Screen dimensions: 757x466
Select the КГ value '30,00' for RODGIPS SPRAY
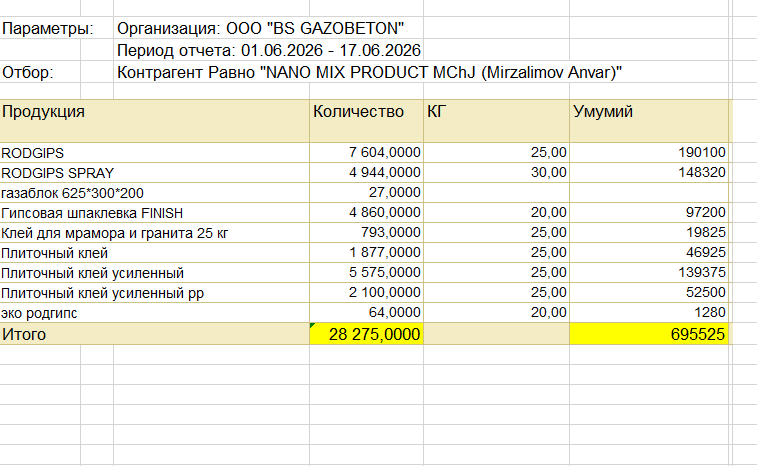pyautogui.click(x=496, y=173)
